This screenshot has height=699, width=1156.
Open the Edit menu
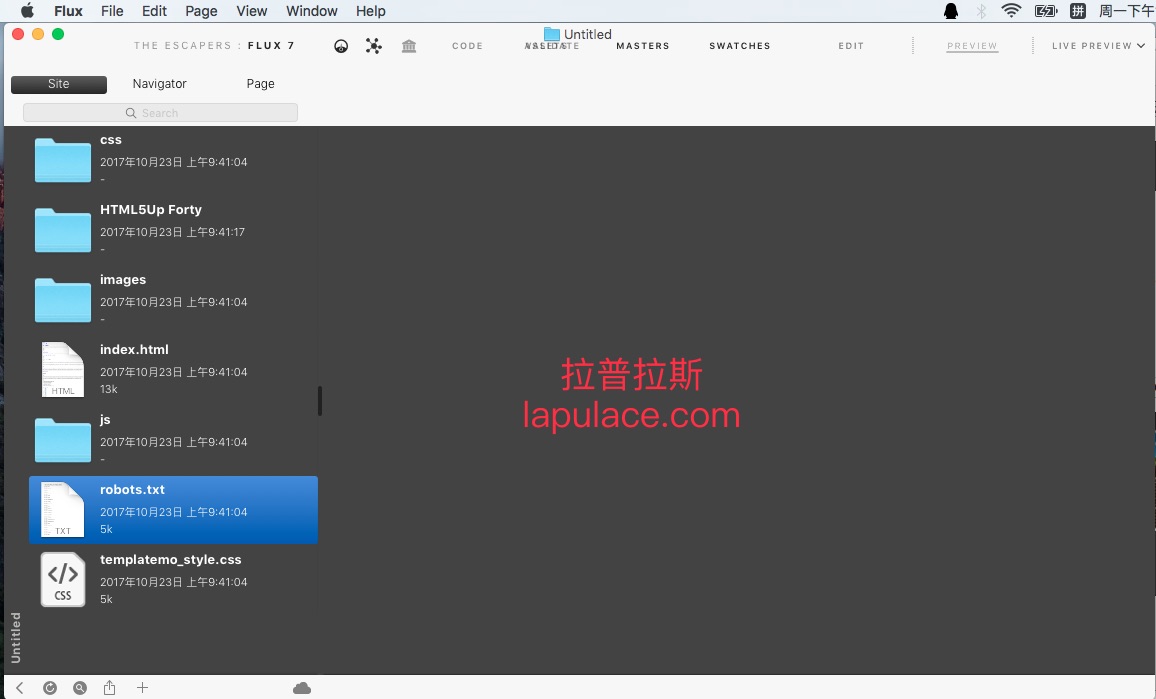(x=155, y=11)
